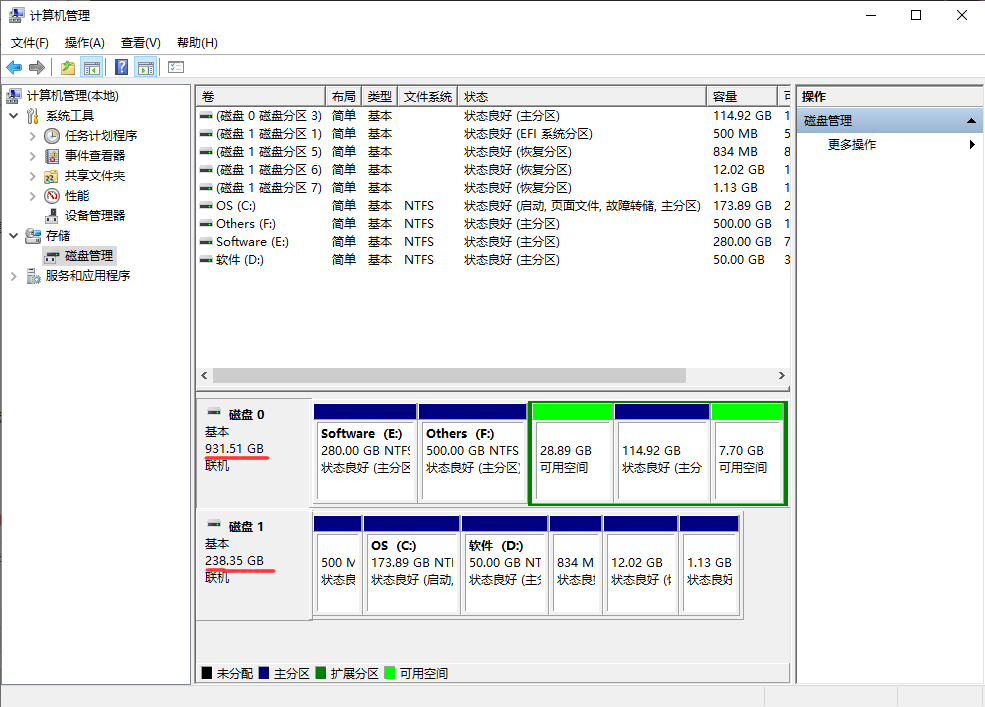Select the OS (C:) 173.89 GB partition block
Image resolution: width=985 pixels, height=707 pixels.
[x=411, y=566]
